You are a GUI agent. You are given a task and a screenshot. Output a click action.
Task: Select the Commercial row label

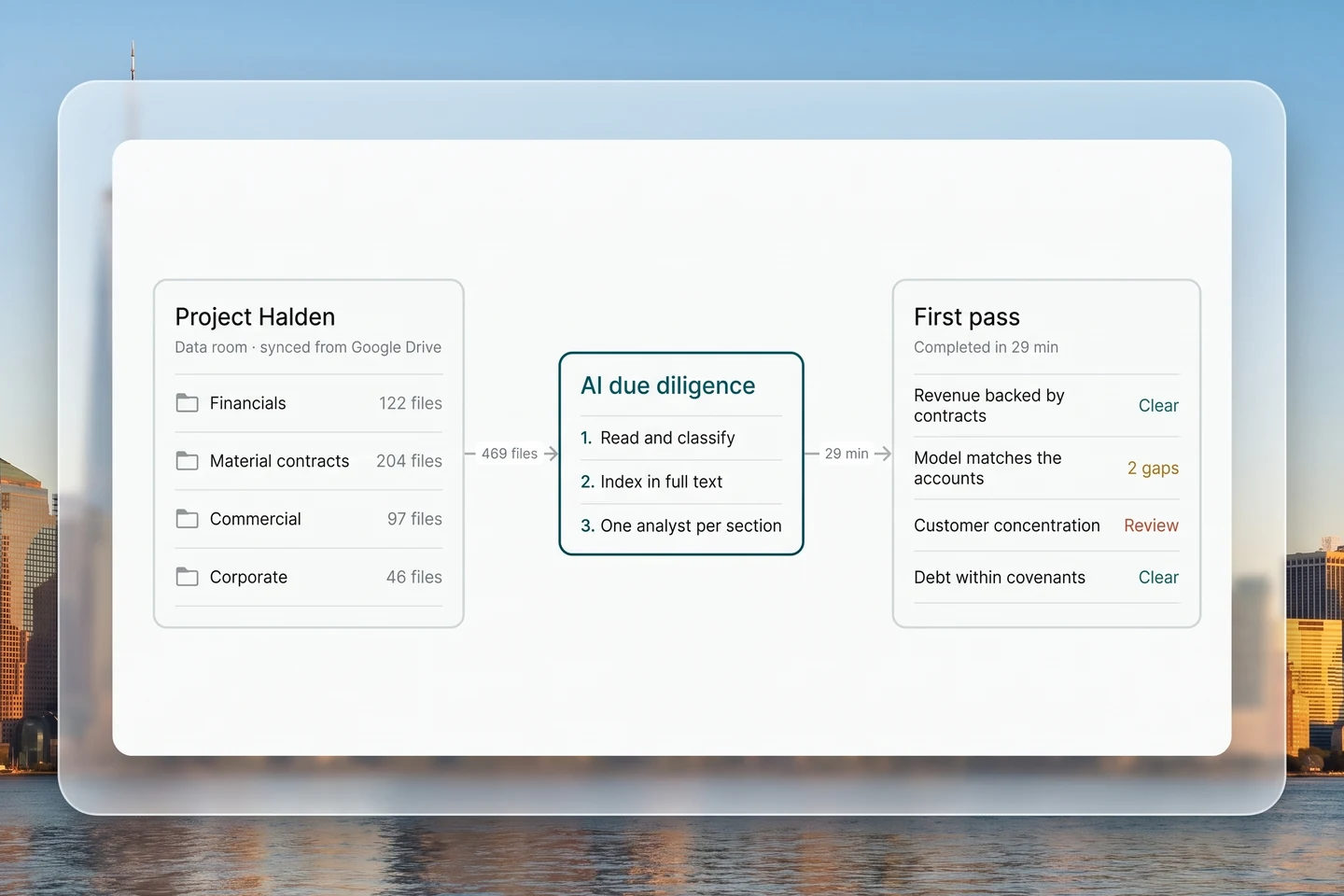tap(255, 519)
